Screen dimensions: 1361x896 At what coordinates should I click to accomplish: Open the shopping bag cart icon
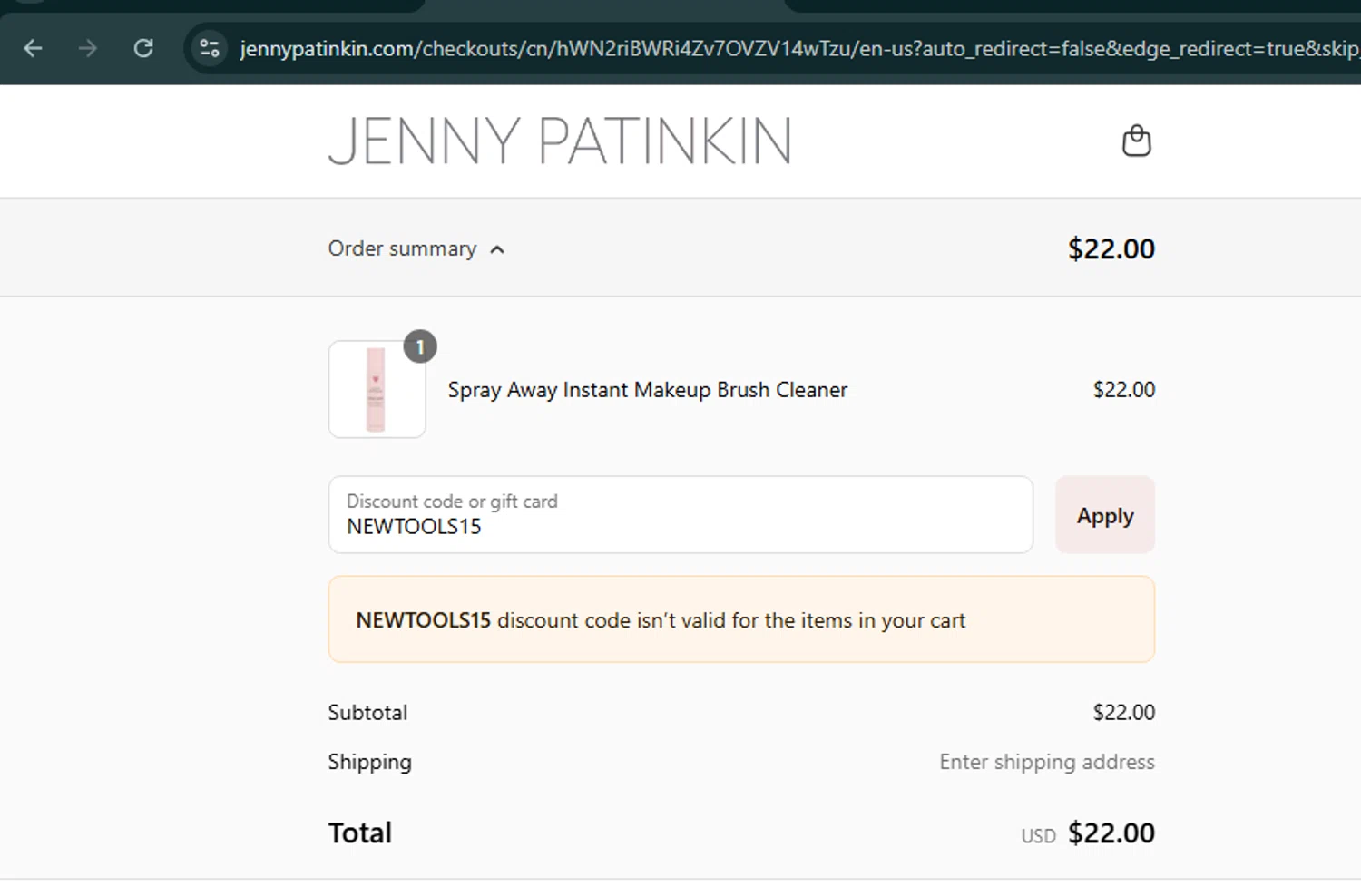[x=1136, y=141]
